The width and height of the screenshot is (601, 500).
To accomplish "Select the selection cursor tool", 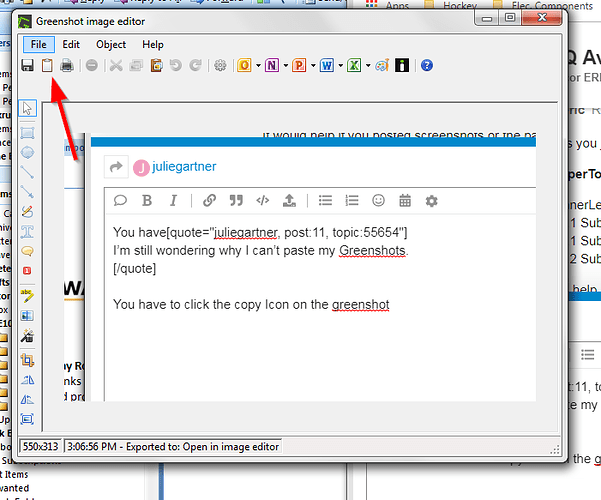I will (x=27, y=108).
